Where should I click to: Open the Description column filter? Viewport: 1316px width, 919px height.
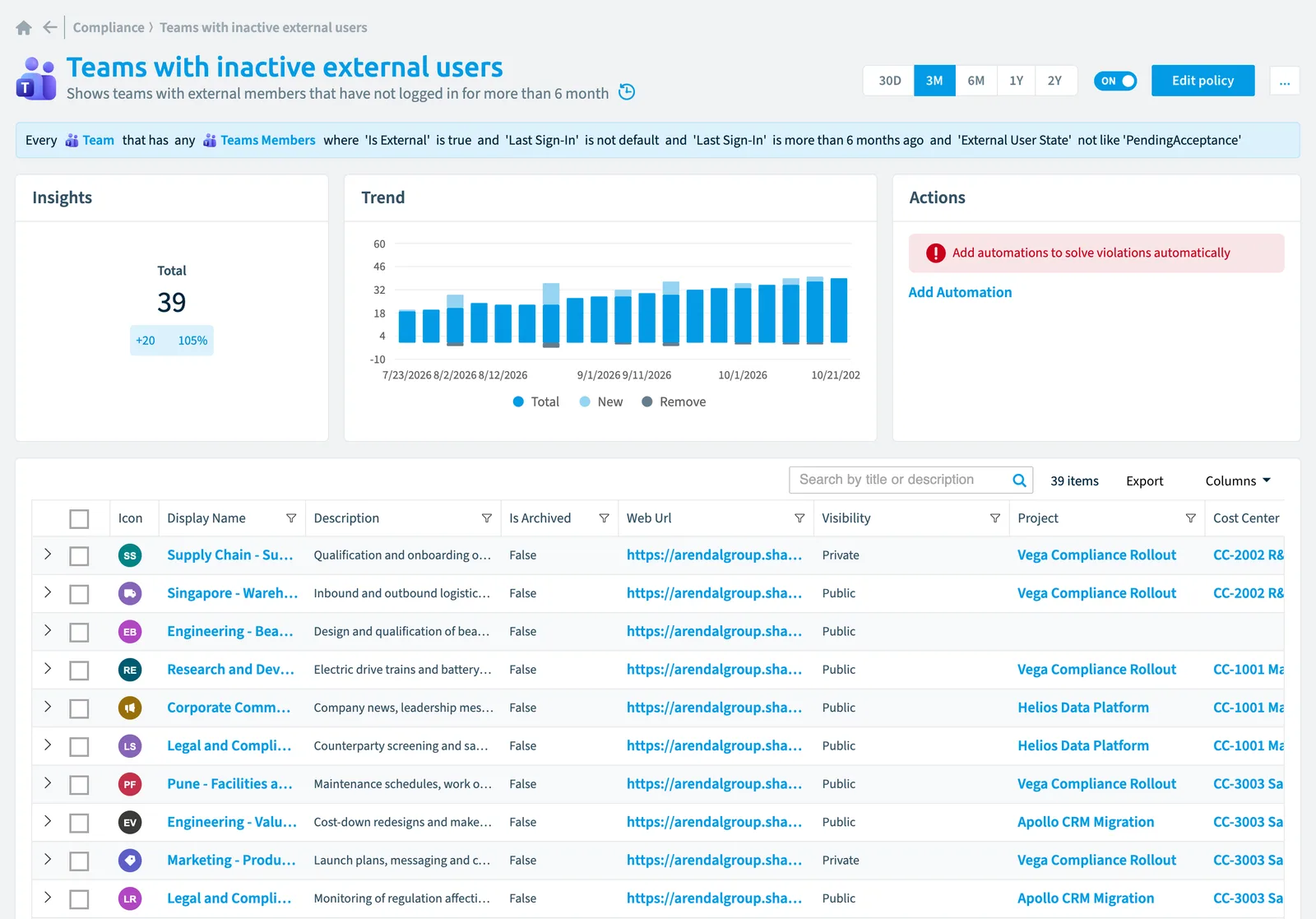point(487,518)
